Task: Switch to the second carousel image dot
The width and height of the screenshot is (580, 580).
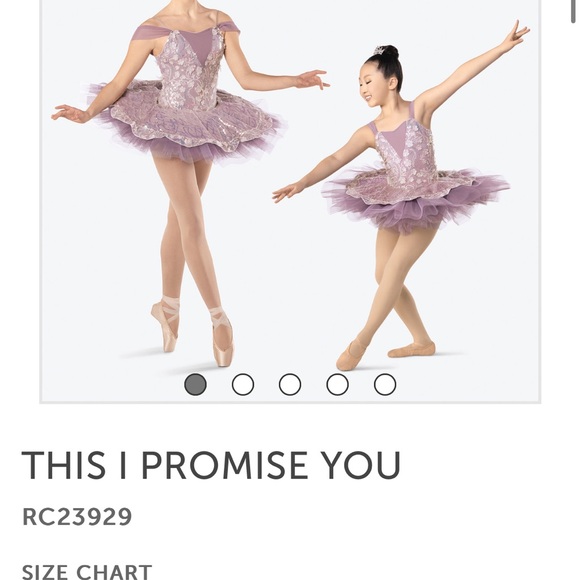Action: pos(243,384)
